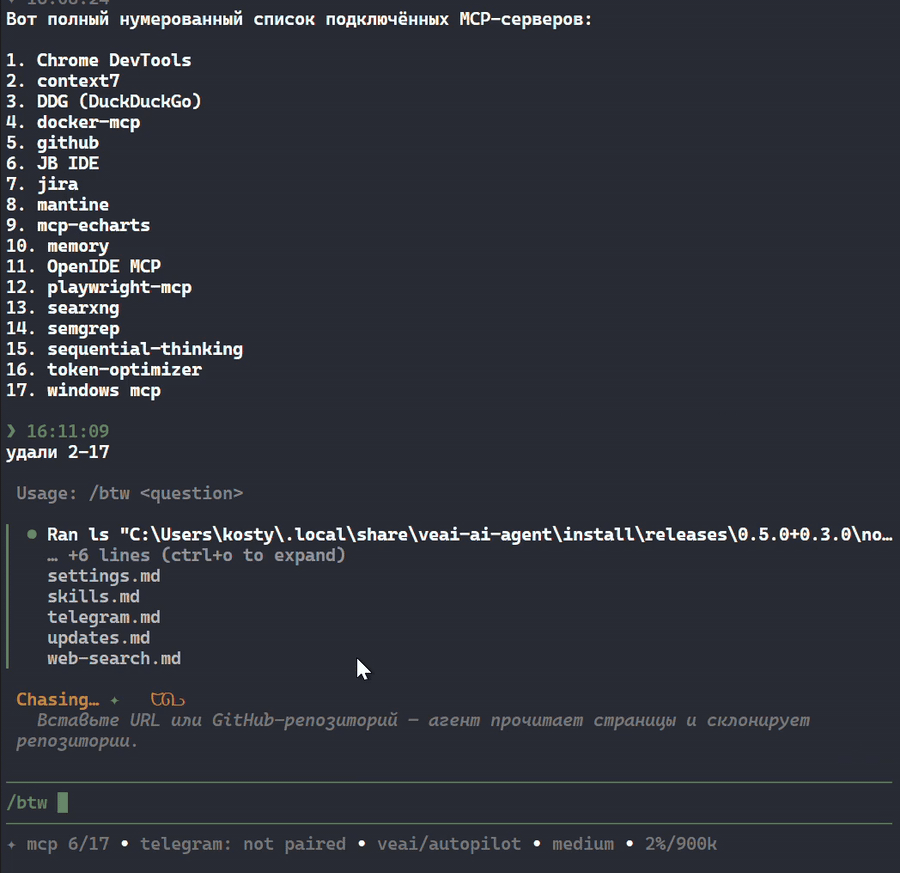
Task: Click the settings.md file name
Action: 104,576
